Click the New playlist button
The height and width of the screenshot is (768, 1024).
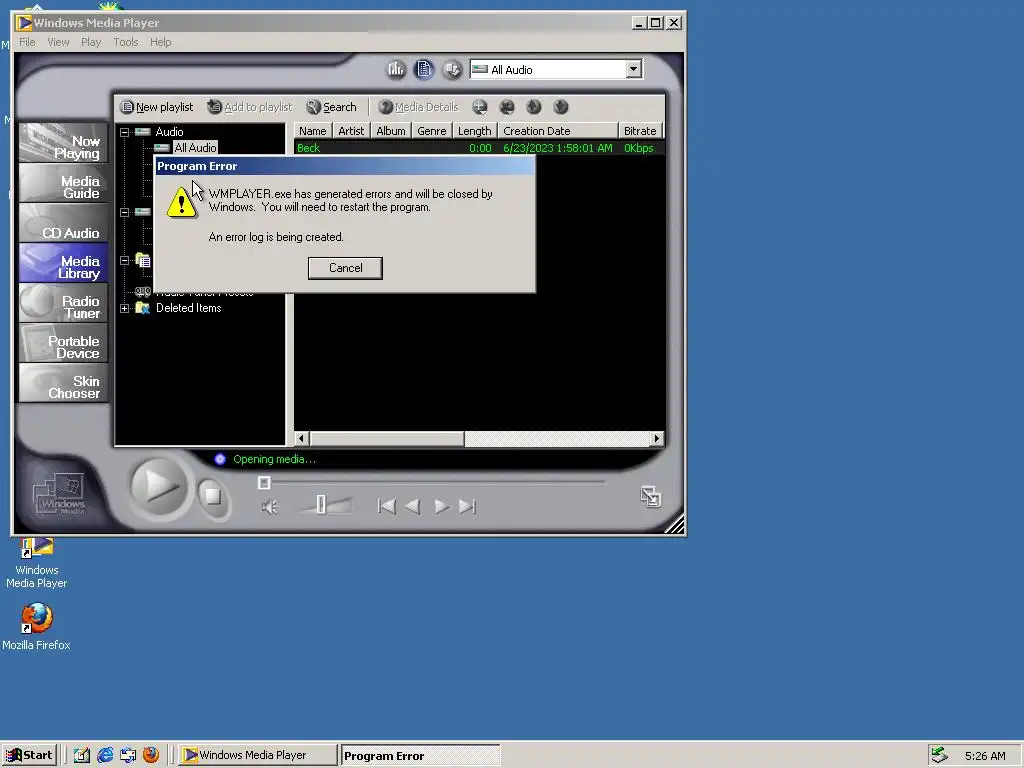coord(157,107)
